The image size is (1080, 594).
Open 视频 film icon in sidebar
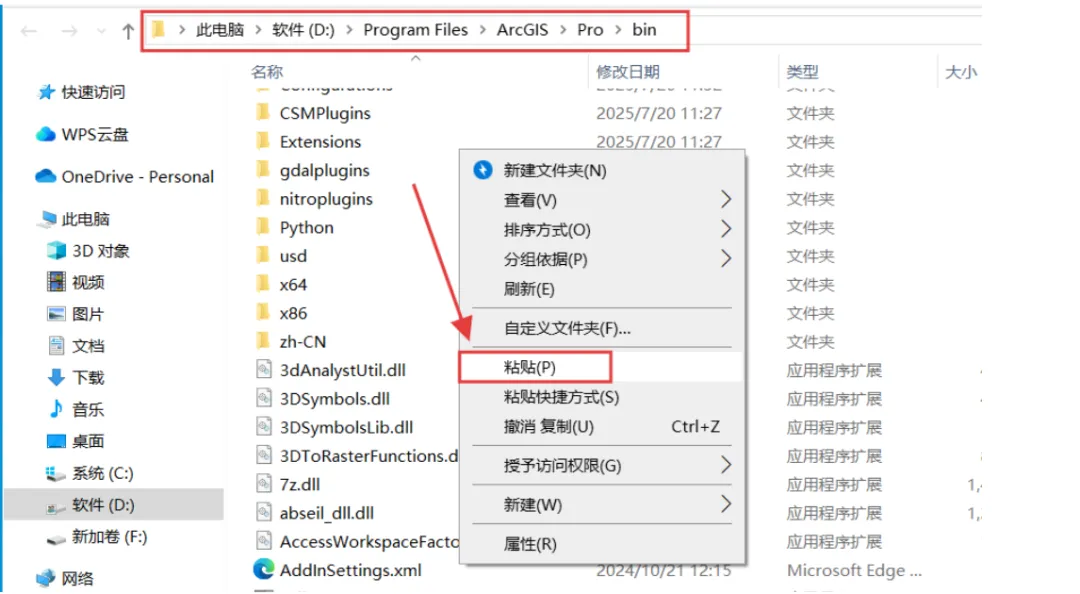(x=56, y=282)
